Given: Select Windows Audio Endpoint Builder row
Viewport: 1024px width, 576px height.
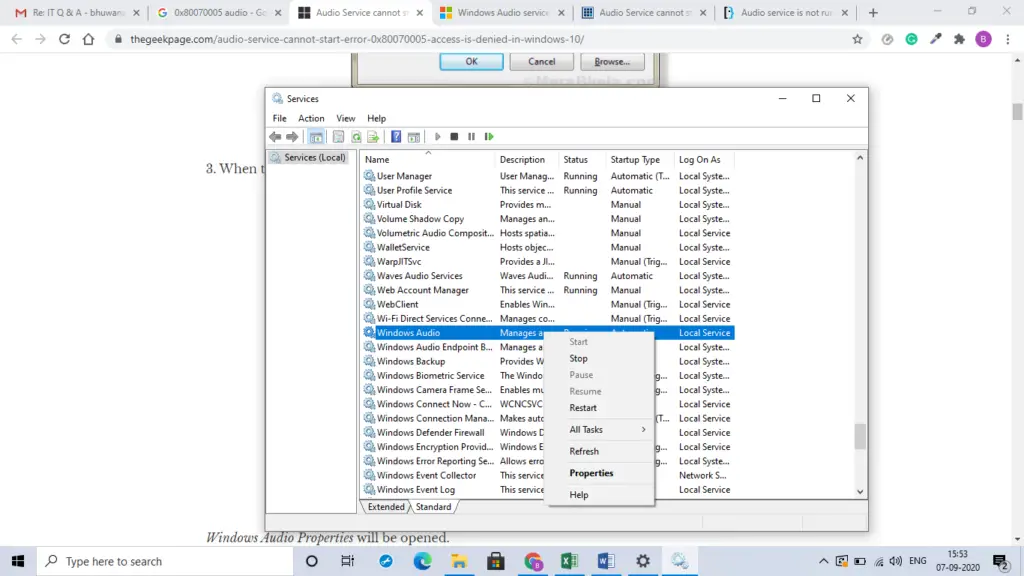Looking at the screenshot, I should (x=453, y=347).
